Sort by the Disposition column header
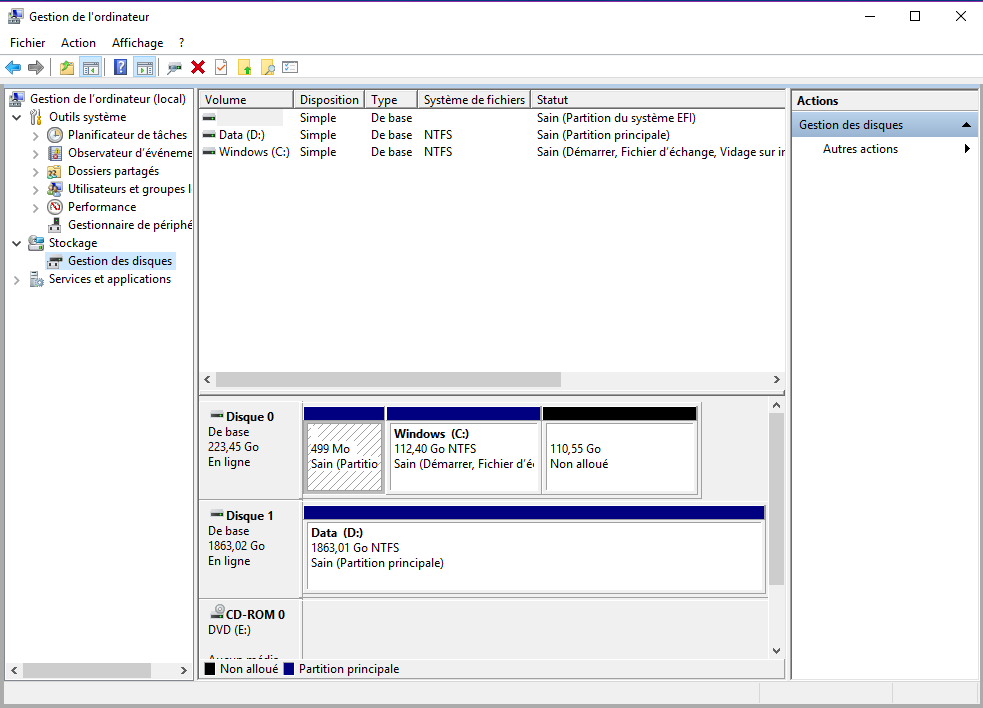Viewport: 983px width, 708px height. pos(329,100)
